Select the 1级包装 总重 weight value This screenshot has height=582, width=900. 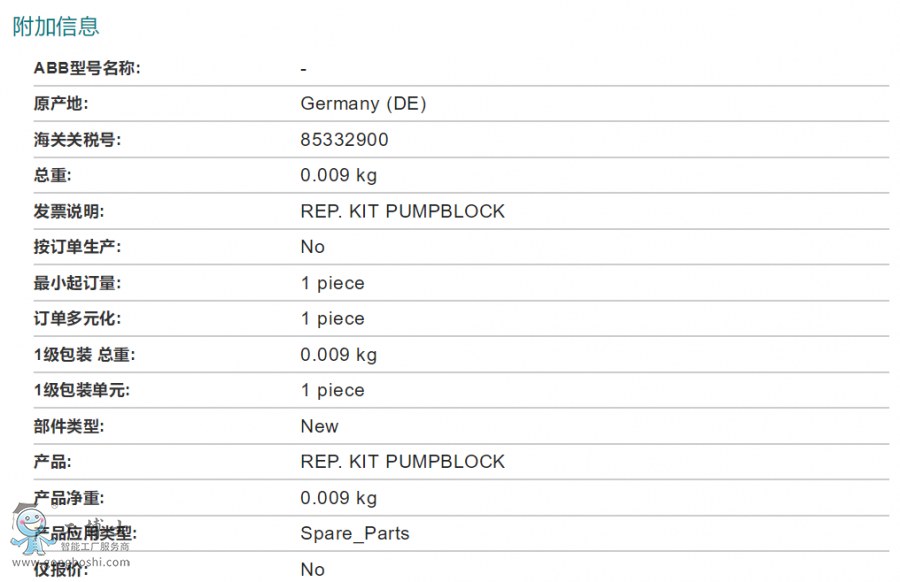click(x=338, y=355)
